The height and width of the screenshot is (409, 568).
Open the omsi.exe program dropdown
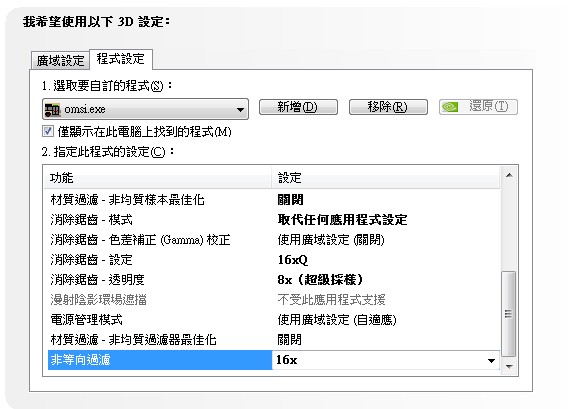(145, 109)
